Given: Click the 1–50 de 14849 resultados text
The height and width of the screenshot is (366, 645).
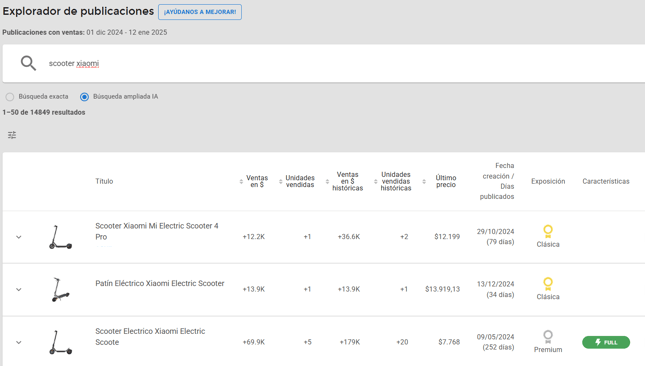Looking at the screenshot, I should coord(44,112).
